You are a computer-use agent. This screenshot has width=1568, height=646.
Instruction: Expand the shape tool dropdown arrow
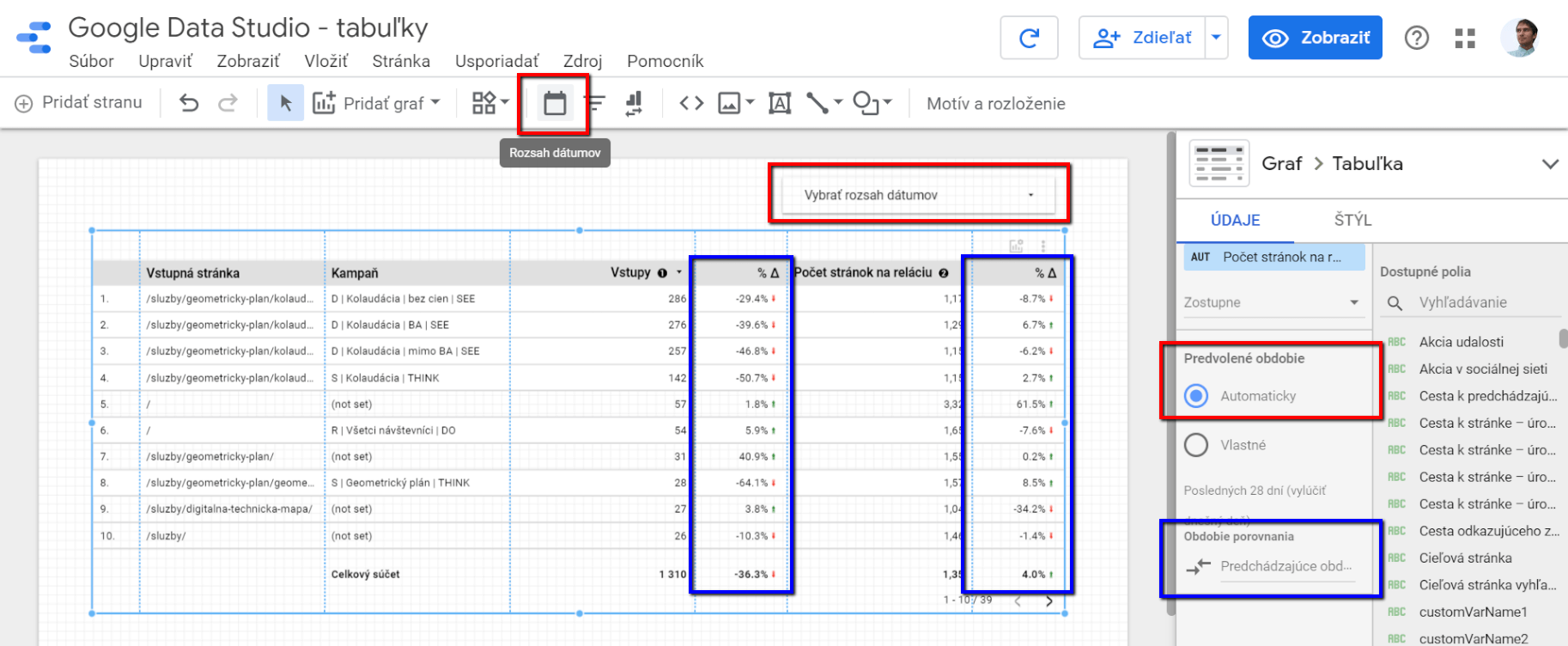pos(888,102)
